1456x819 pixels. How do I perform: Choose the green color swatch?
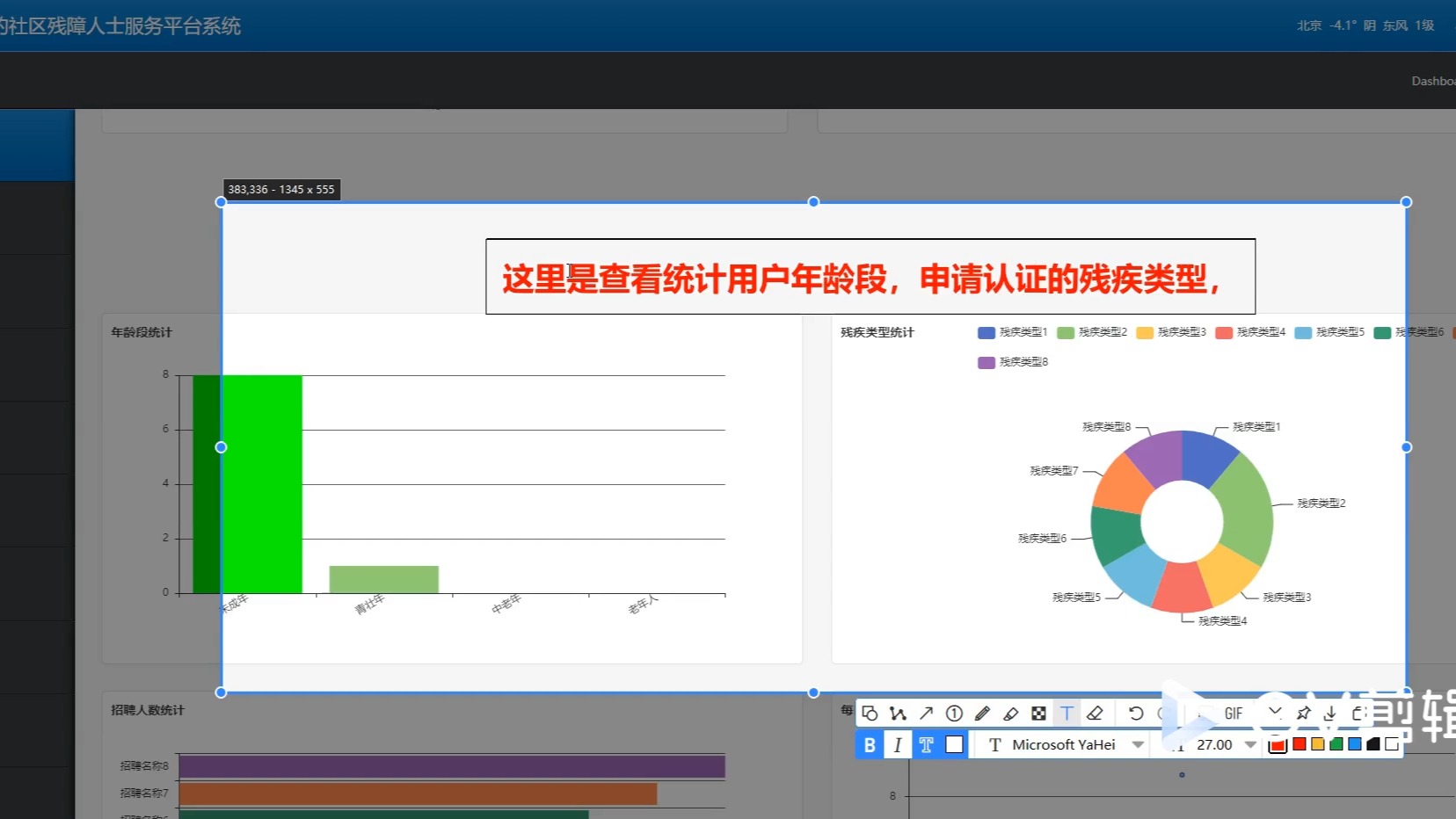[x=1336, y=744]
